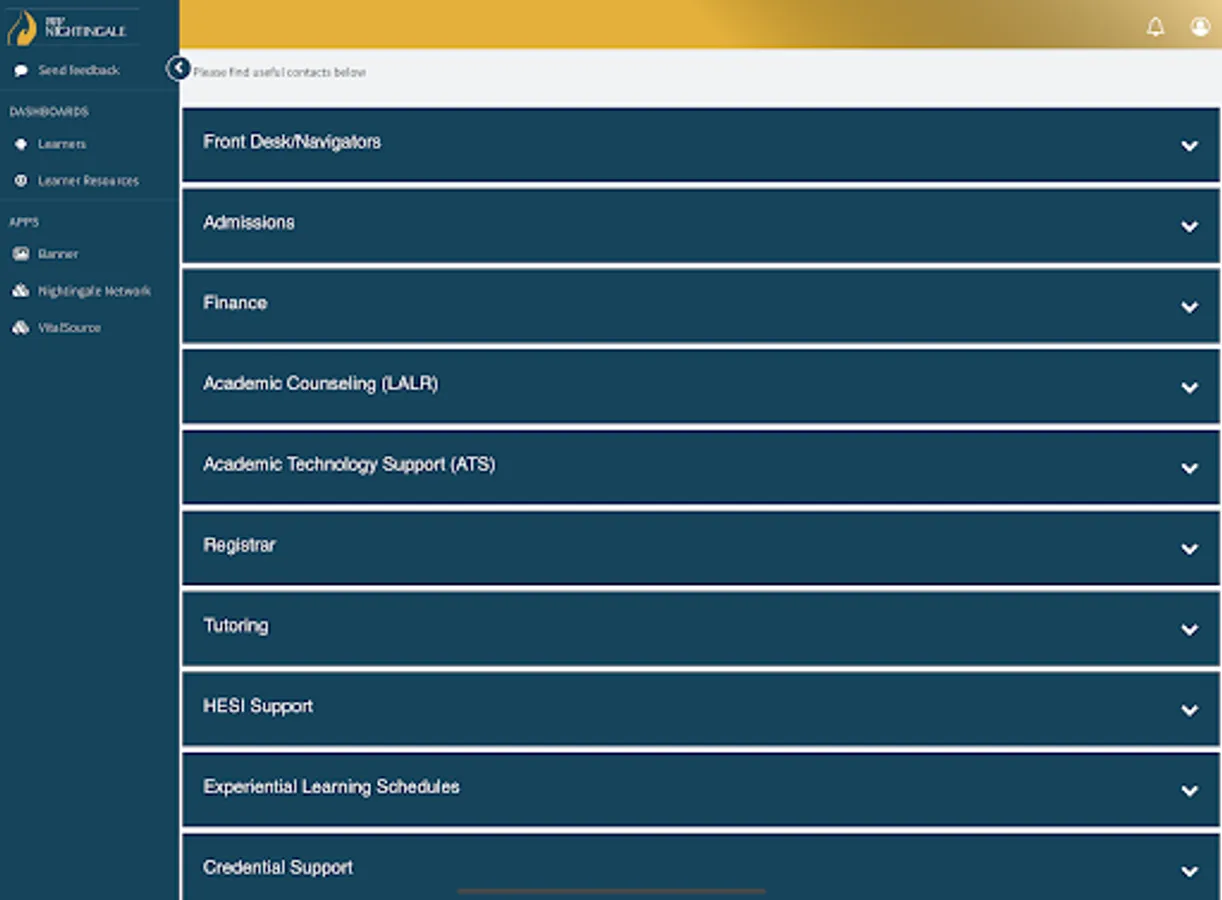The image size is (1222, 900).
Task: Go to Learners dashboard
Action: 62,144
